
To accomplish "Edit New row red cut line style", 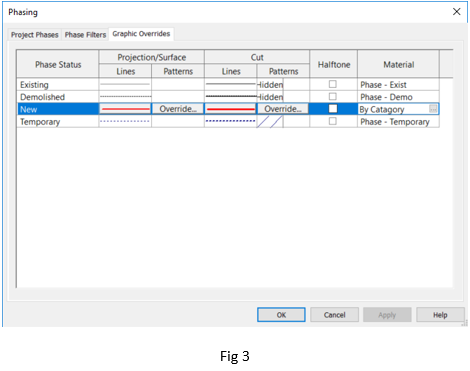I will [x=231, y=109].
